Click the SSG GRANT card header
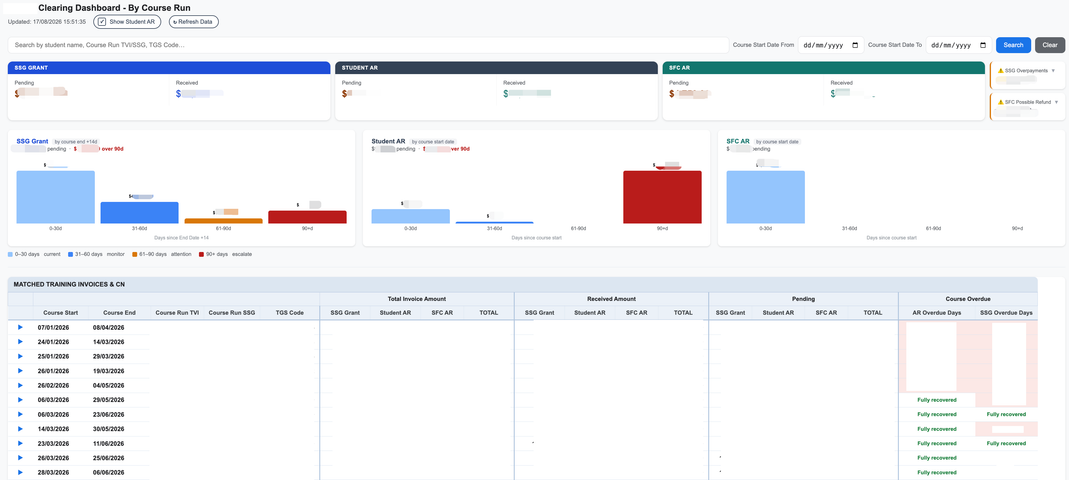 point(169,68)
